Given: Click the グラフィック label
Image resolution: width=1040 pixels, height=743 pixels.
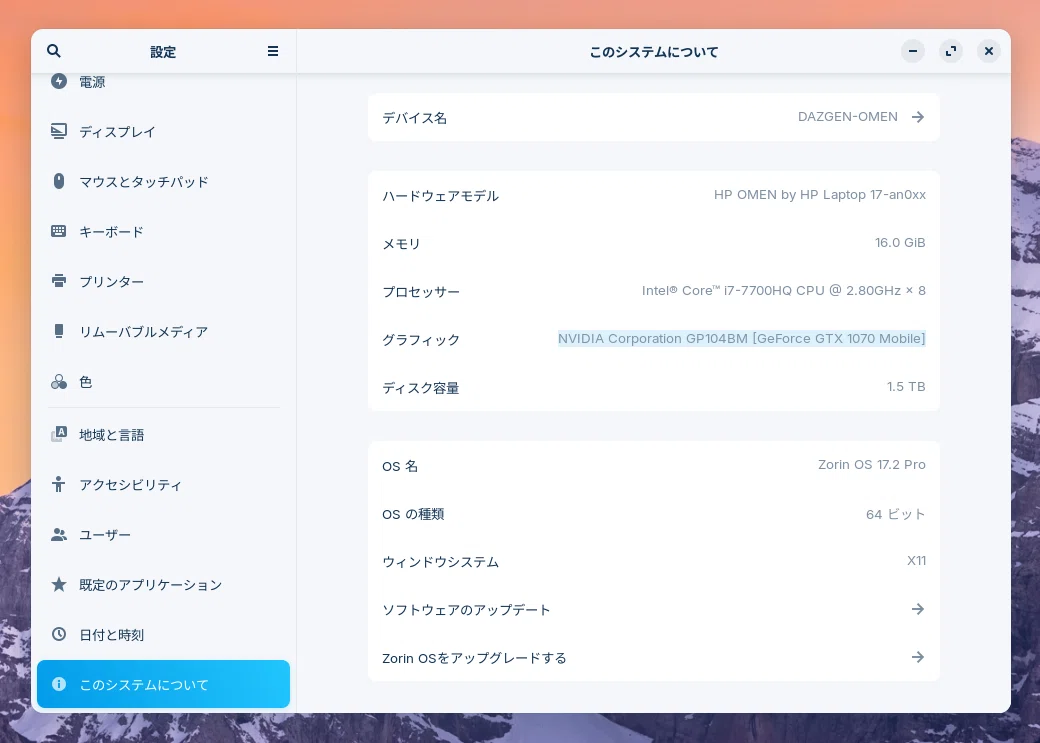Looking at the screenshot, I should [421, 340].
